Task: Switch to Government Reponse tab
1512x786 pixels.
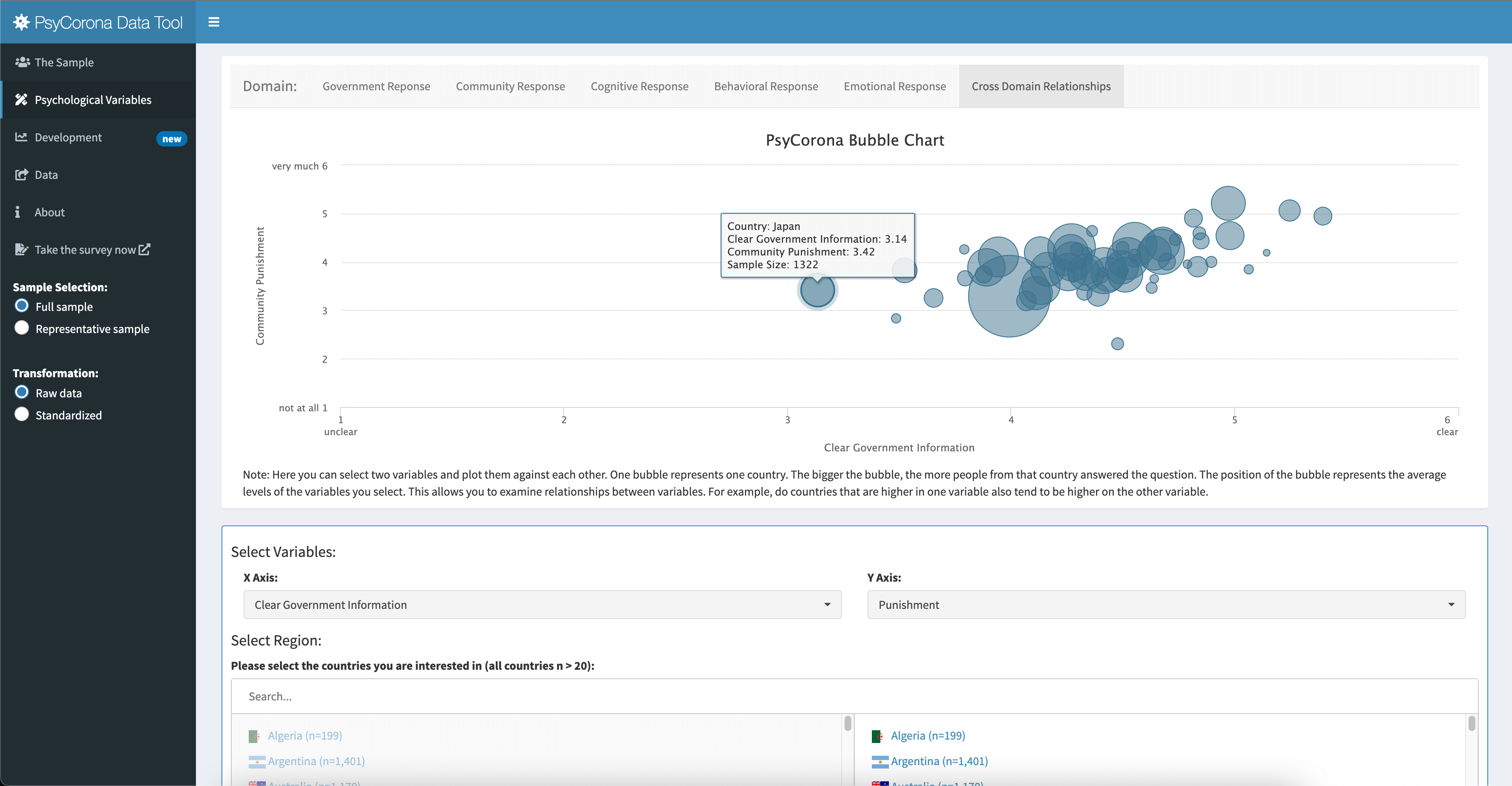Action: click(x=376, y=86)
